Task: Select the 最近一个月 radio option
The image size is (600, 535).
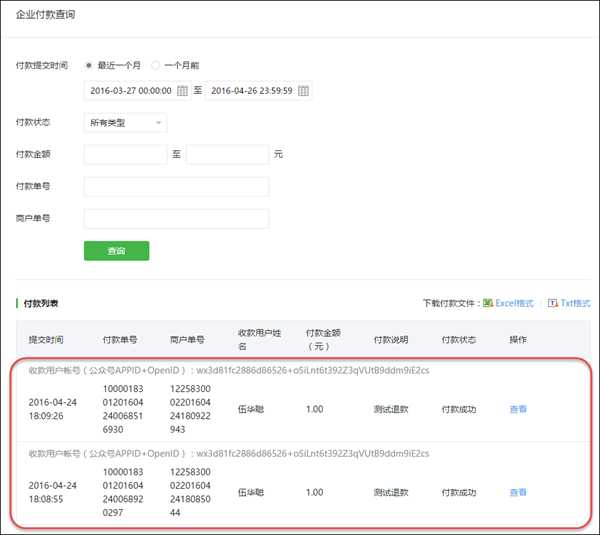Action: pos(88,65)
